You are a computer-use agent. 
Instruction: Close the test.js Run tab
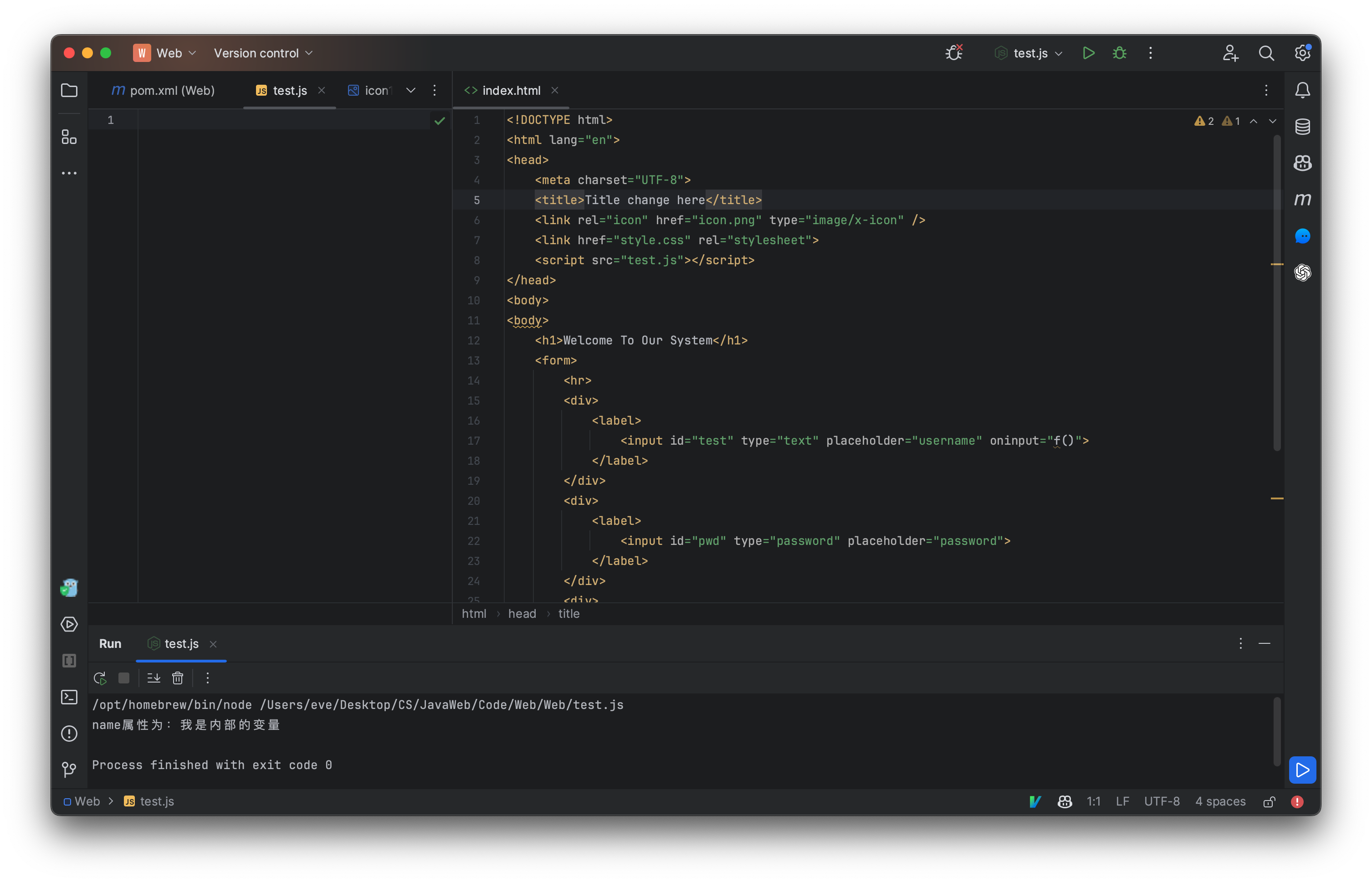[x=213, y=644]
